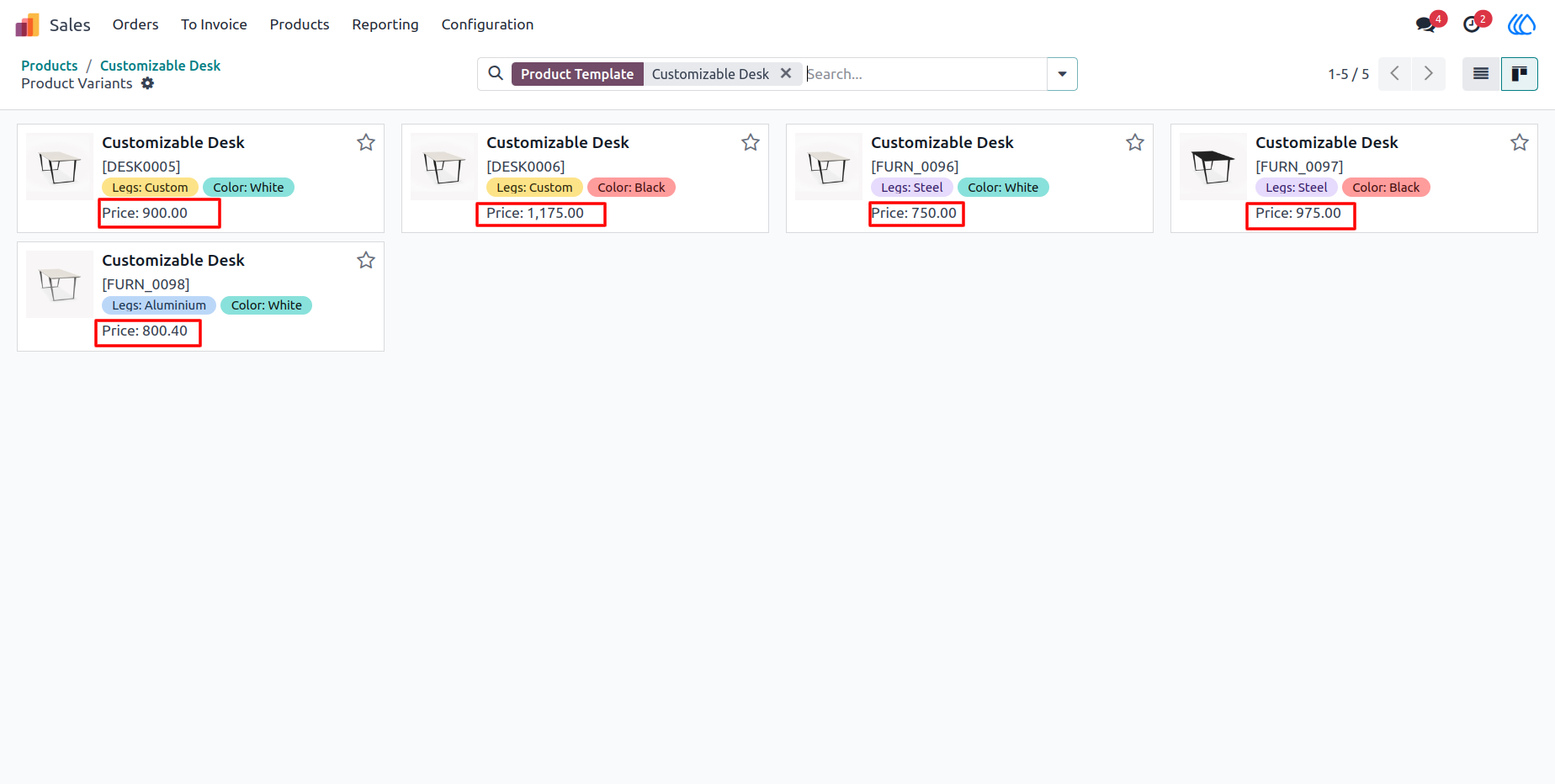The image size is (1555, 784).
Task: Click the user avatar logo icon
Action: click(1521, 24)
